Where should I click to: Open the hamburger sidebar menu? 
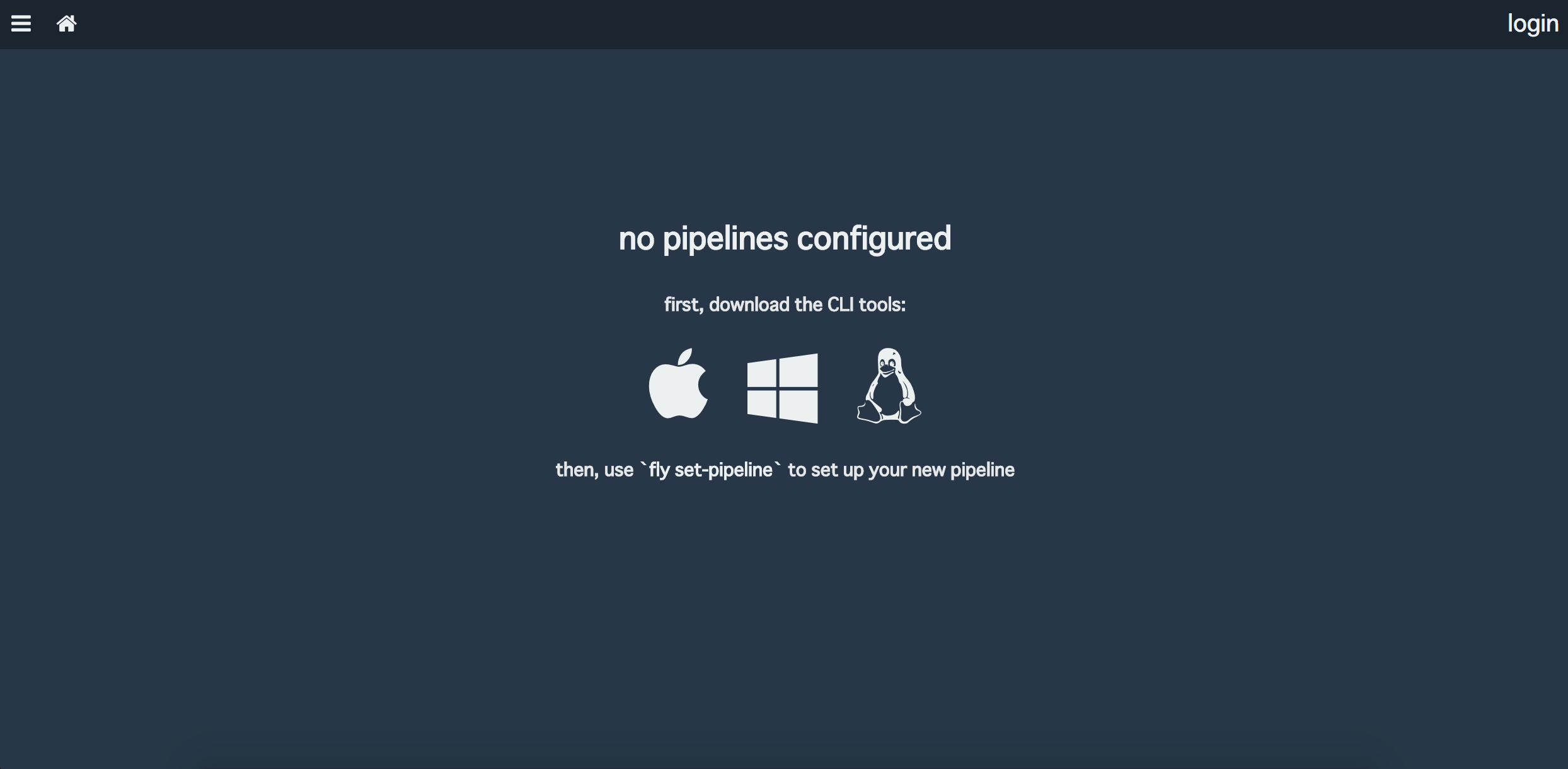(x=21, y=24)
